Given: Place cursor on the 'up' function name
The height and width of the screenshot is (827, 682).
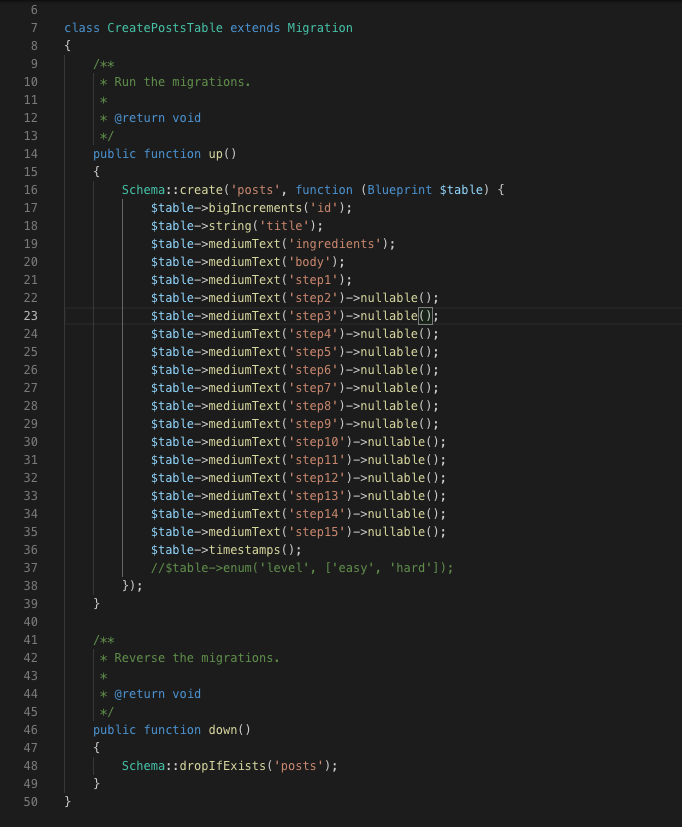Looking at the screenshot, I should (x=215, y=154).
